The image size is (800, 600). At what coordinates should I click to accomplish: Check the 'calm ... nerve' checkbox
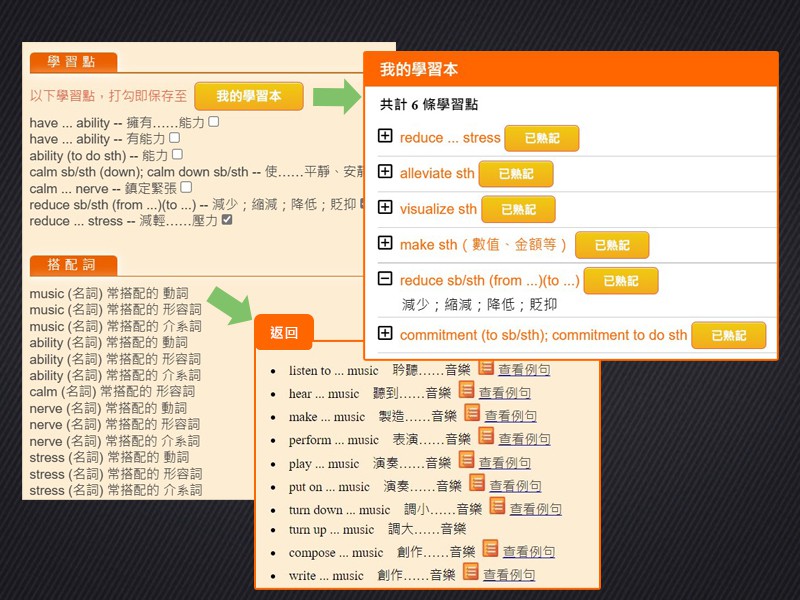[186, 187]
